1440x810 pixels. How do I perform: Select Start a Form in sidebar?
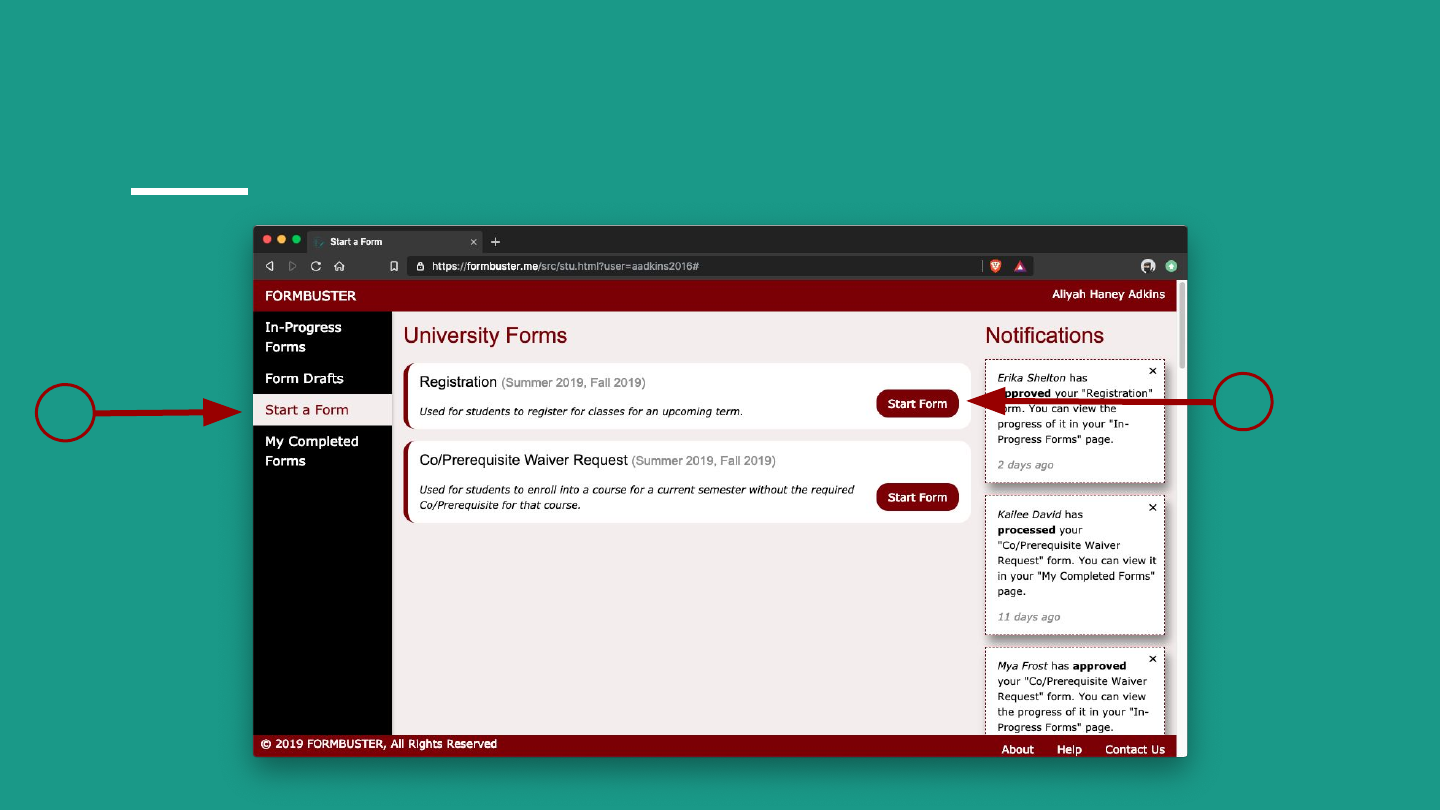click(322, 410)
